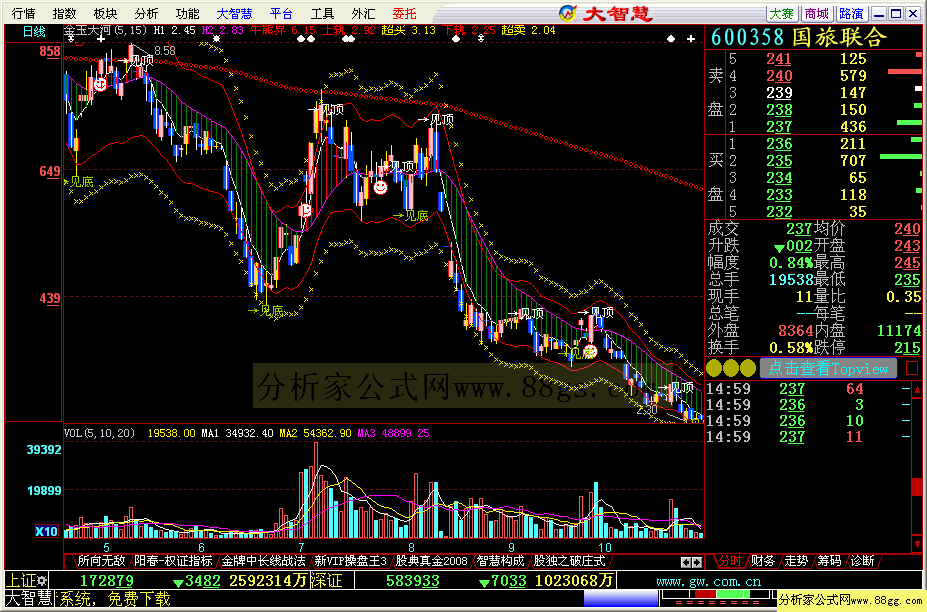Click the www.gw.com.cn link
The height and width of the screenshot is (612, 927).
click(708, 582)
